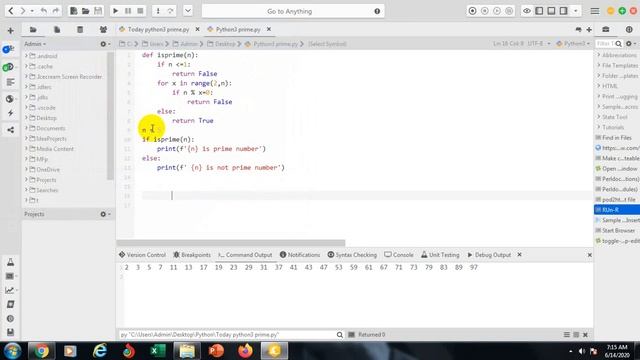Toggle Focus Mode eye icon
Viewport: 640px width, 360px height.
[527, 11]
